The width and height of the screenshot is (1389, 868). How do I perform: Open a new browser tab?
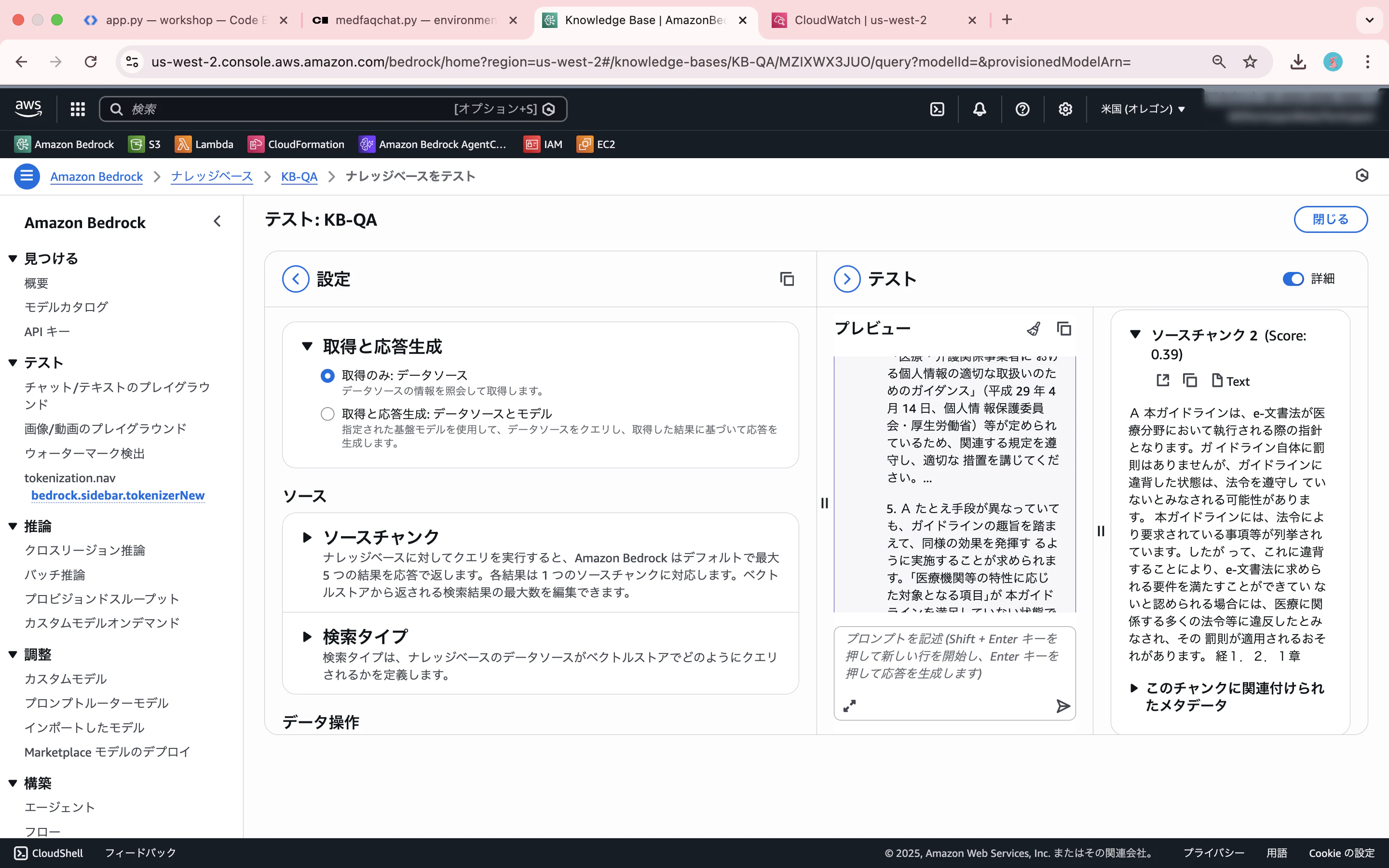tap(1007, 20)
